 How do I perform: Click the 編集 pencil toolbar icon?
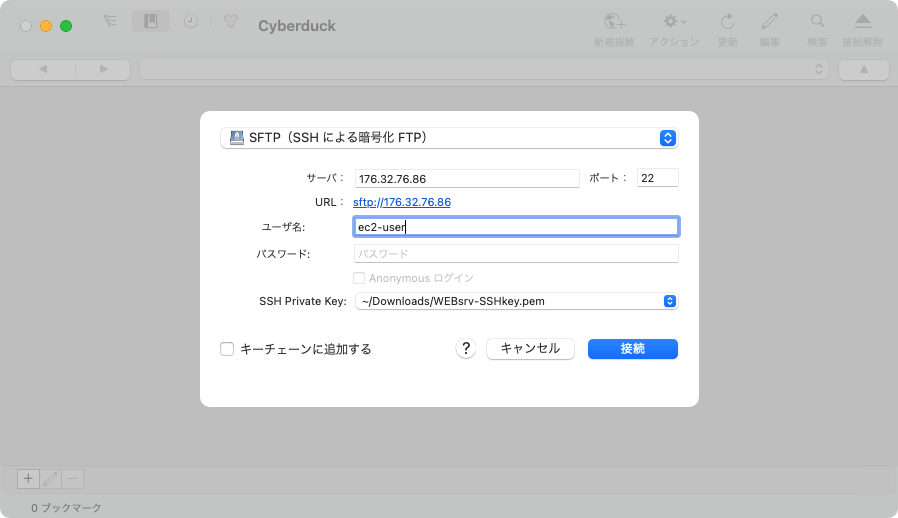[770, 30]
